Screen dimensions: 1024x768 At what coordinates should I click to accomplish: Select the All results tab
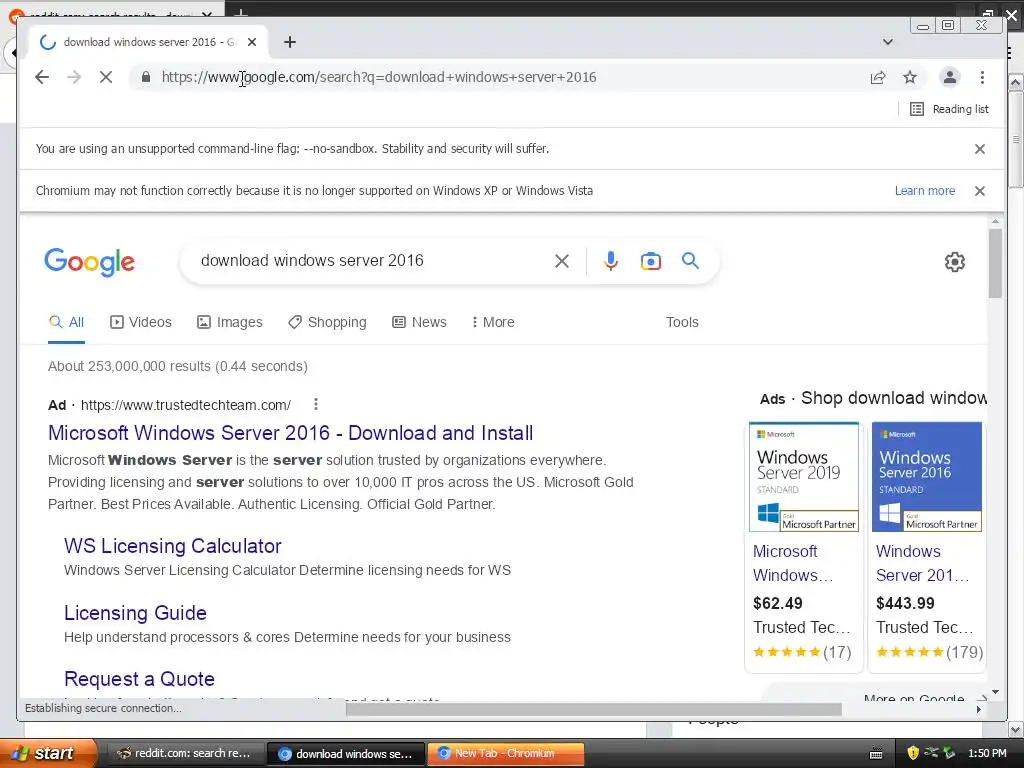click(x=67, y=322)
